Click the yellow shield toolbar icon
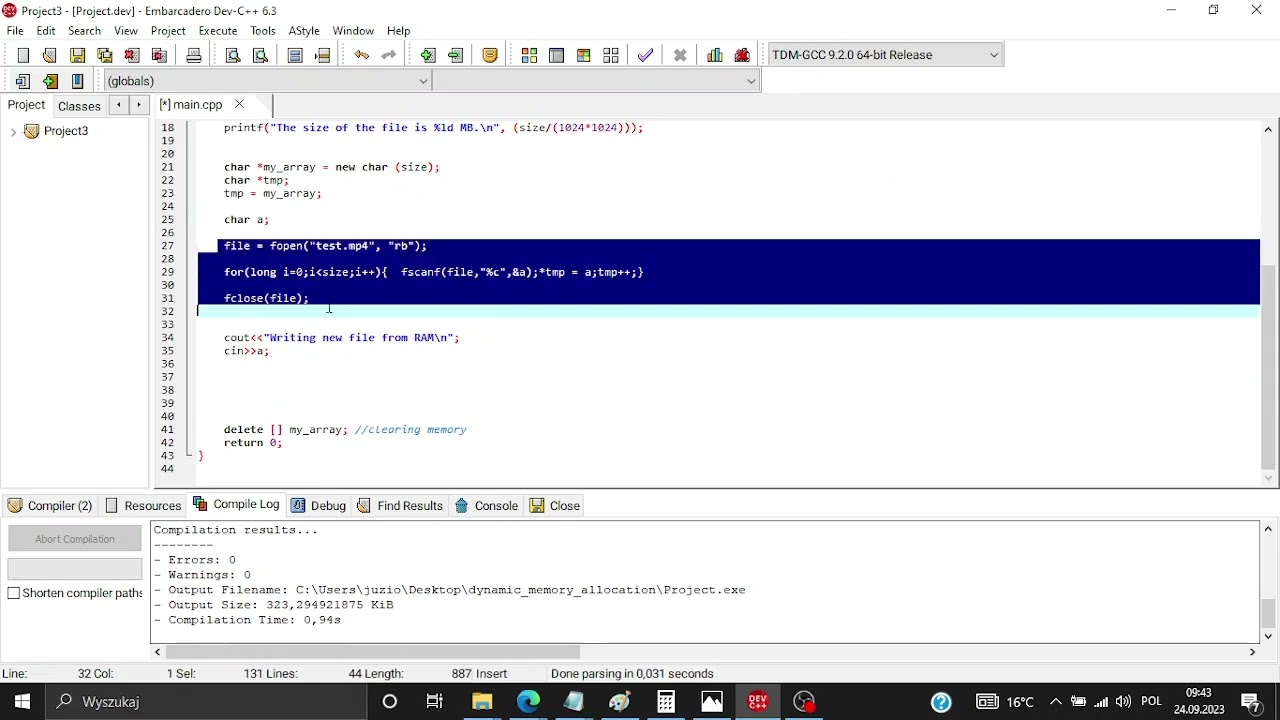This screenshot has width=1280, height=720. click(x=490, y=55)
